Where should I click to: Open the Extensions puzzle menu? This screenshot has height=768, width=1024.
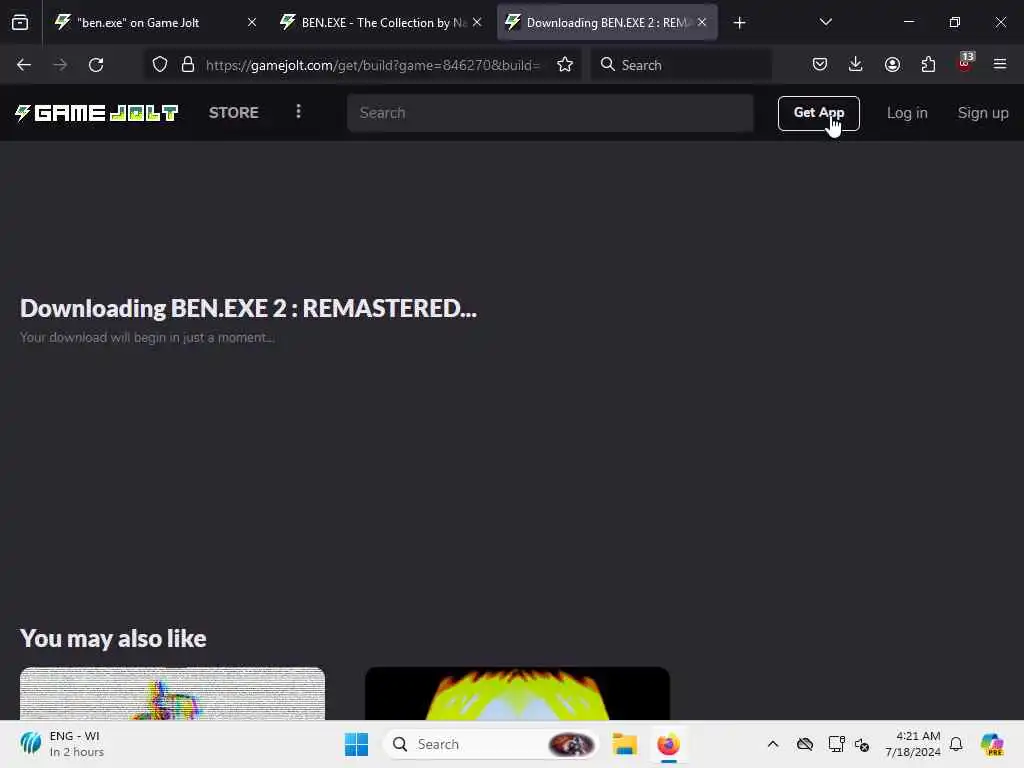coord(928,64)
